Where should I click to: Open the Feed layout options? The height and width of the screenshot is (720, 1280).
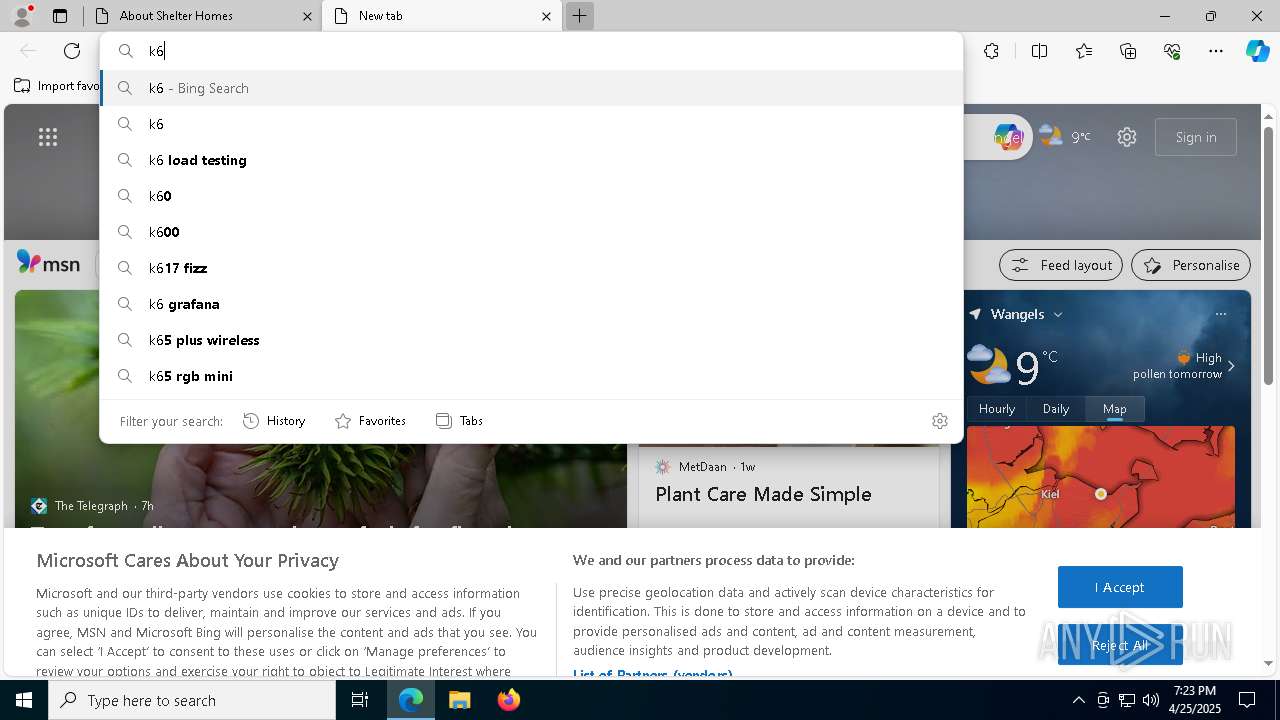[1061, 265]
